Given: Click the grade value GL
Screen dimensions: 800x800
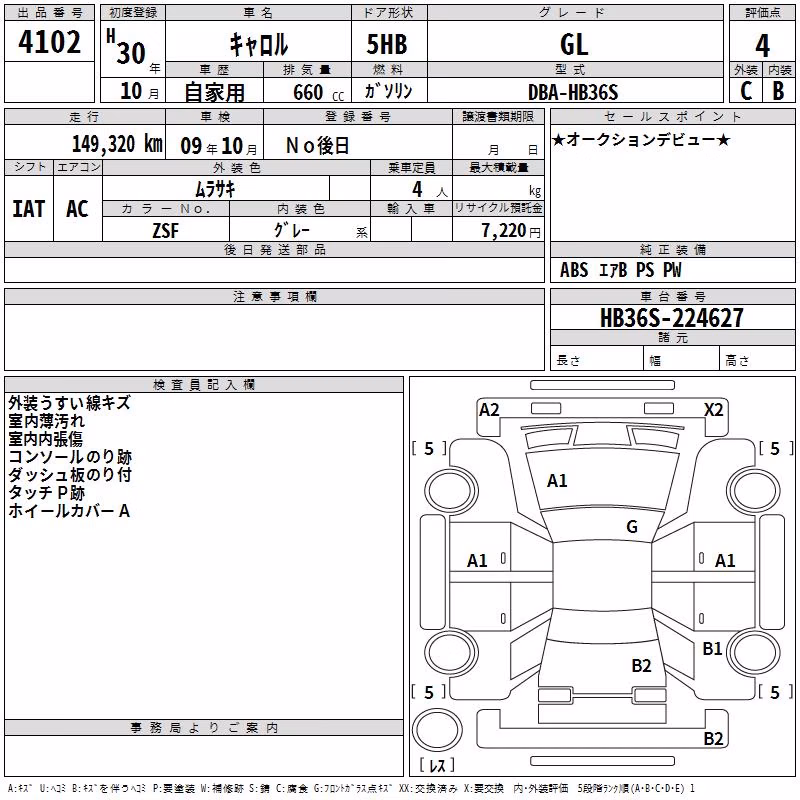Looking at the screenshot, I should pyautogui.click(x=574, y=44).
